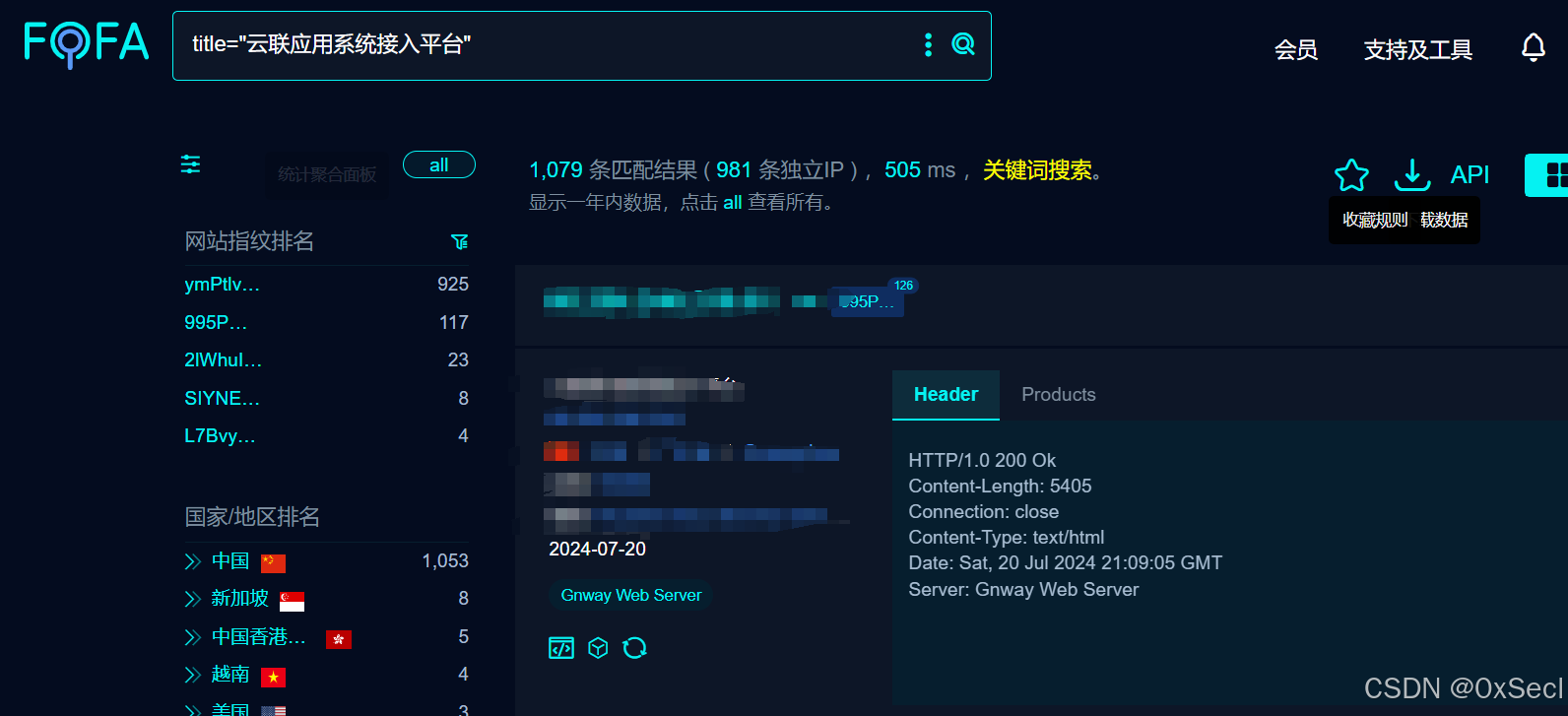This screenshot has width=1568, height=716.
Task: Click the API link
Action: (1470, 175)
